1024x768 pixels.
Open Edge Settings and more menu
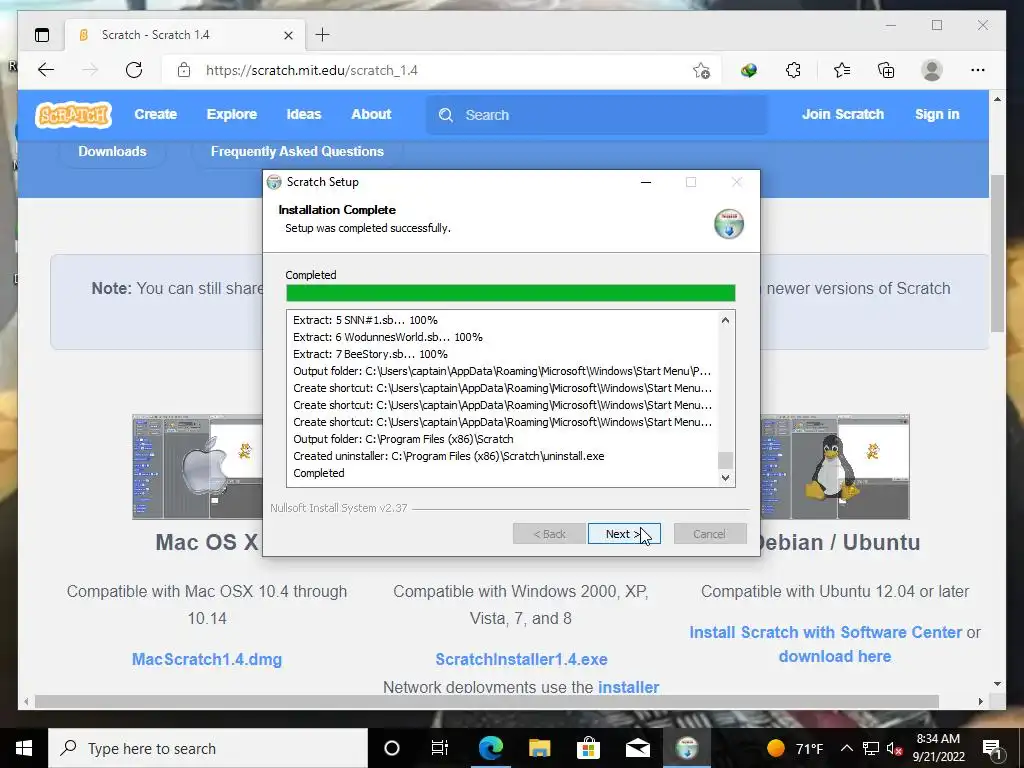click(x=978, y=70)
